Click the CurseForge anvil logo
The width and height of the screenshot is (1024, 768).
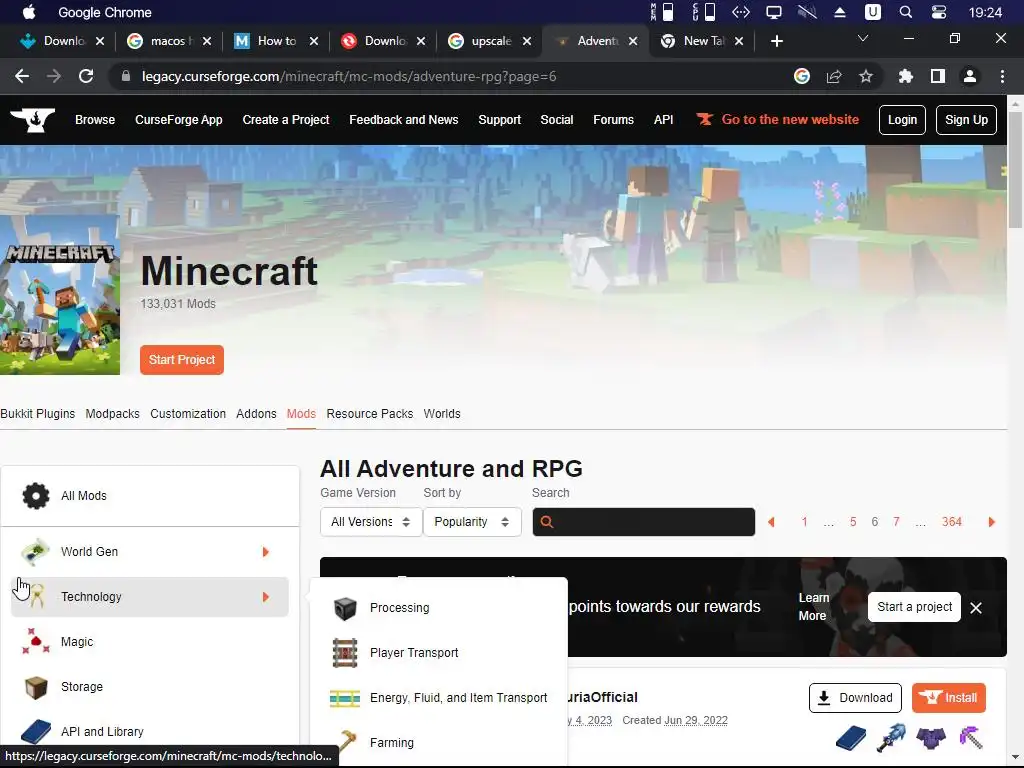point(32,120)
